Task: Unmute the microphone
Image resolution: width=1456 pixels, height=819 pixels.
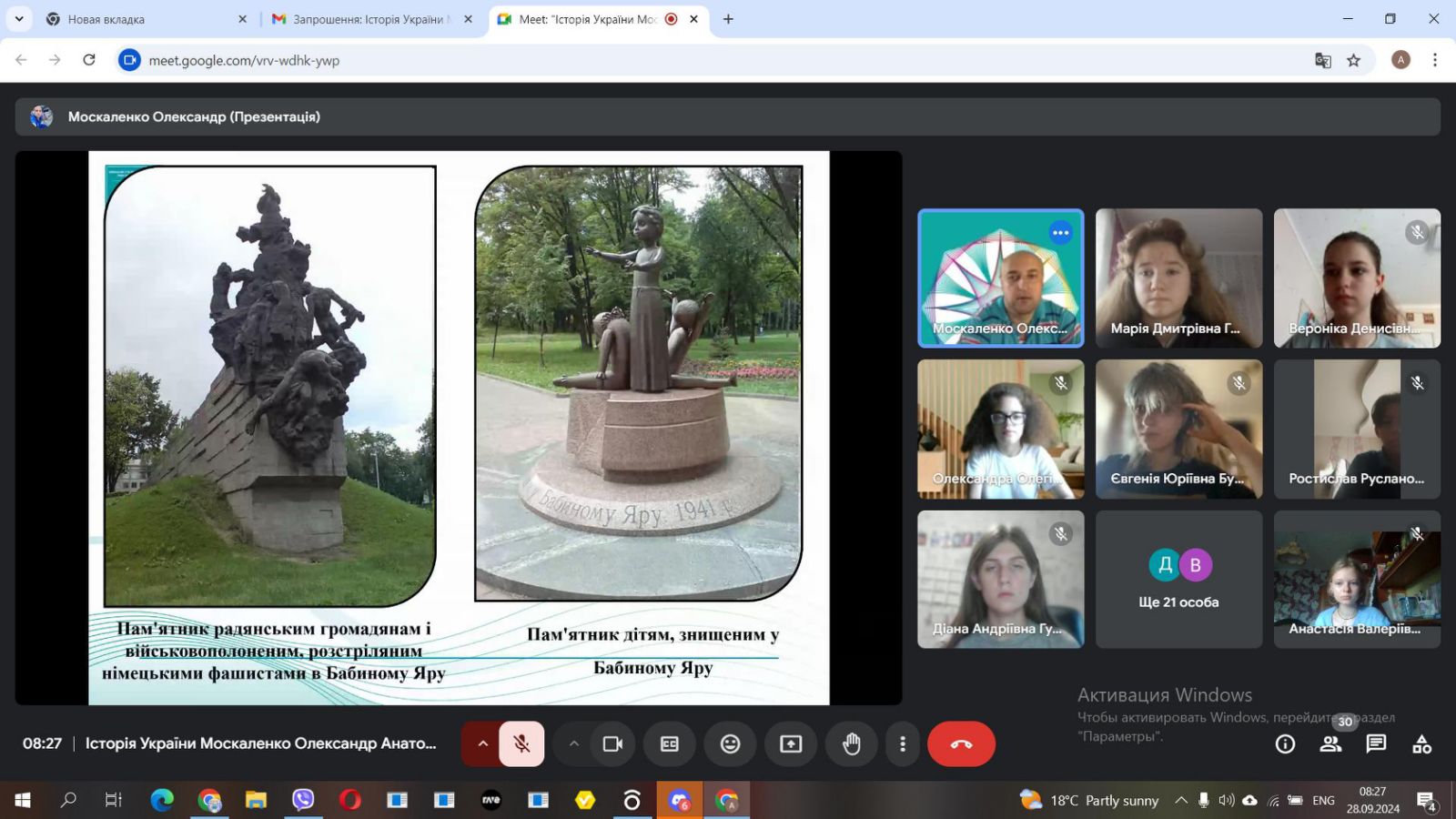Action: tap(521, 744)
